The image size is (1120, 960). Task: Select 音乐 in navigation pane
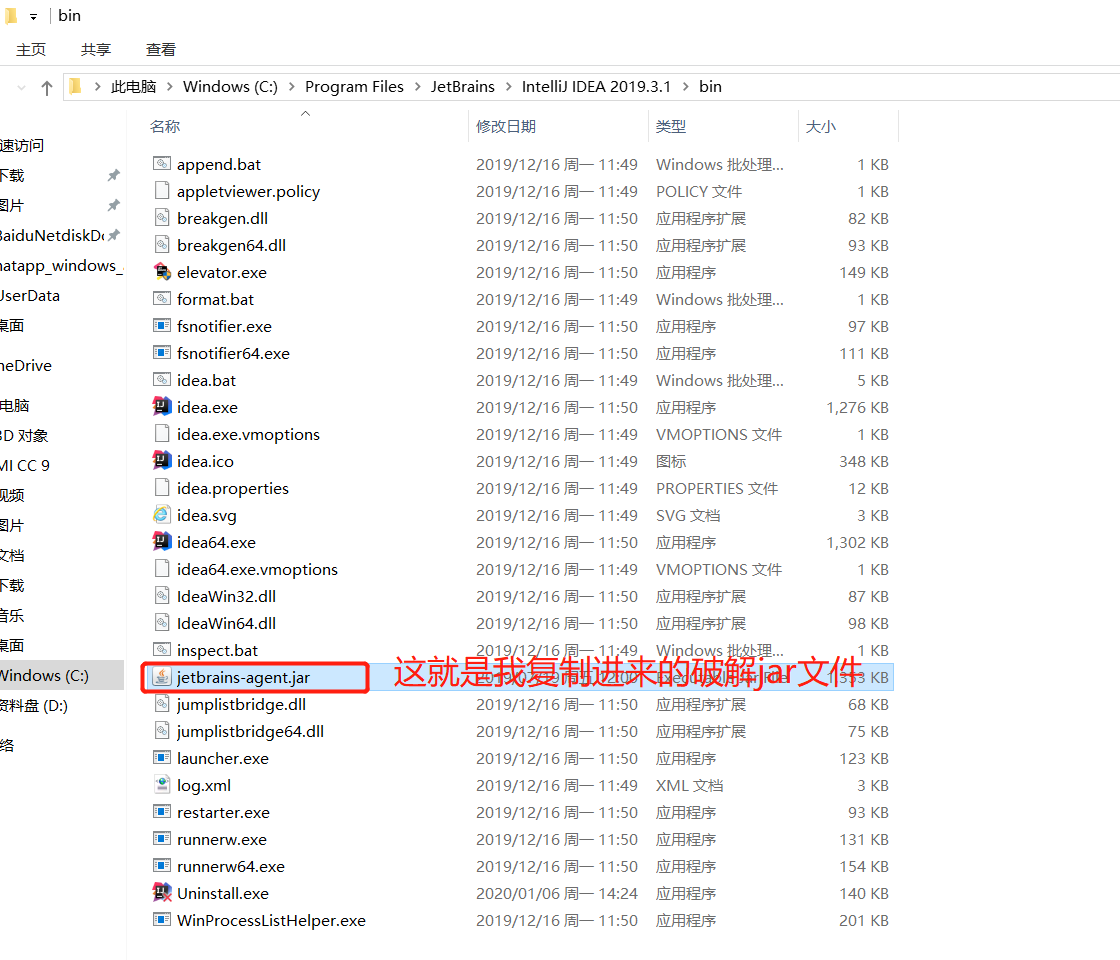[x=12, y=615]
